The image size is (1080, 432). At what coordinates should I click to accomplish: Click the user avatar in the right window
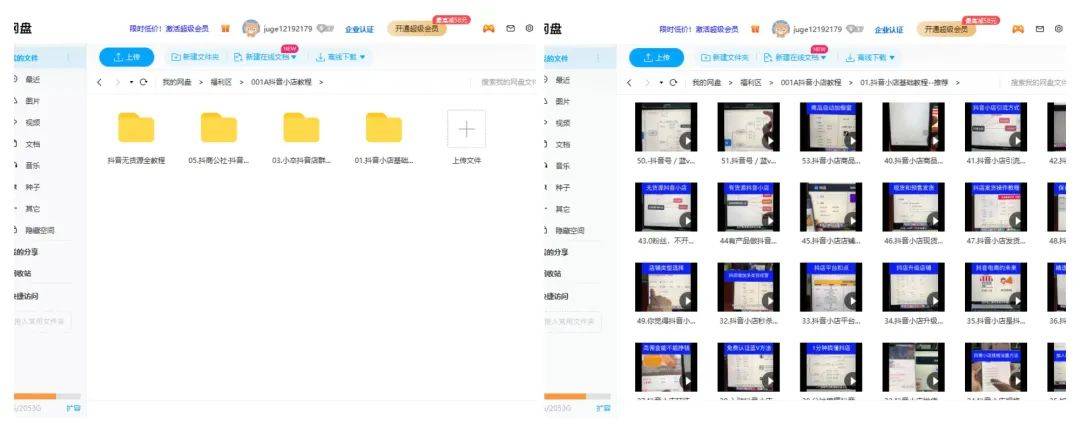[x=780, y=28]
